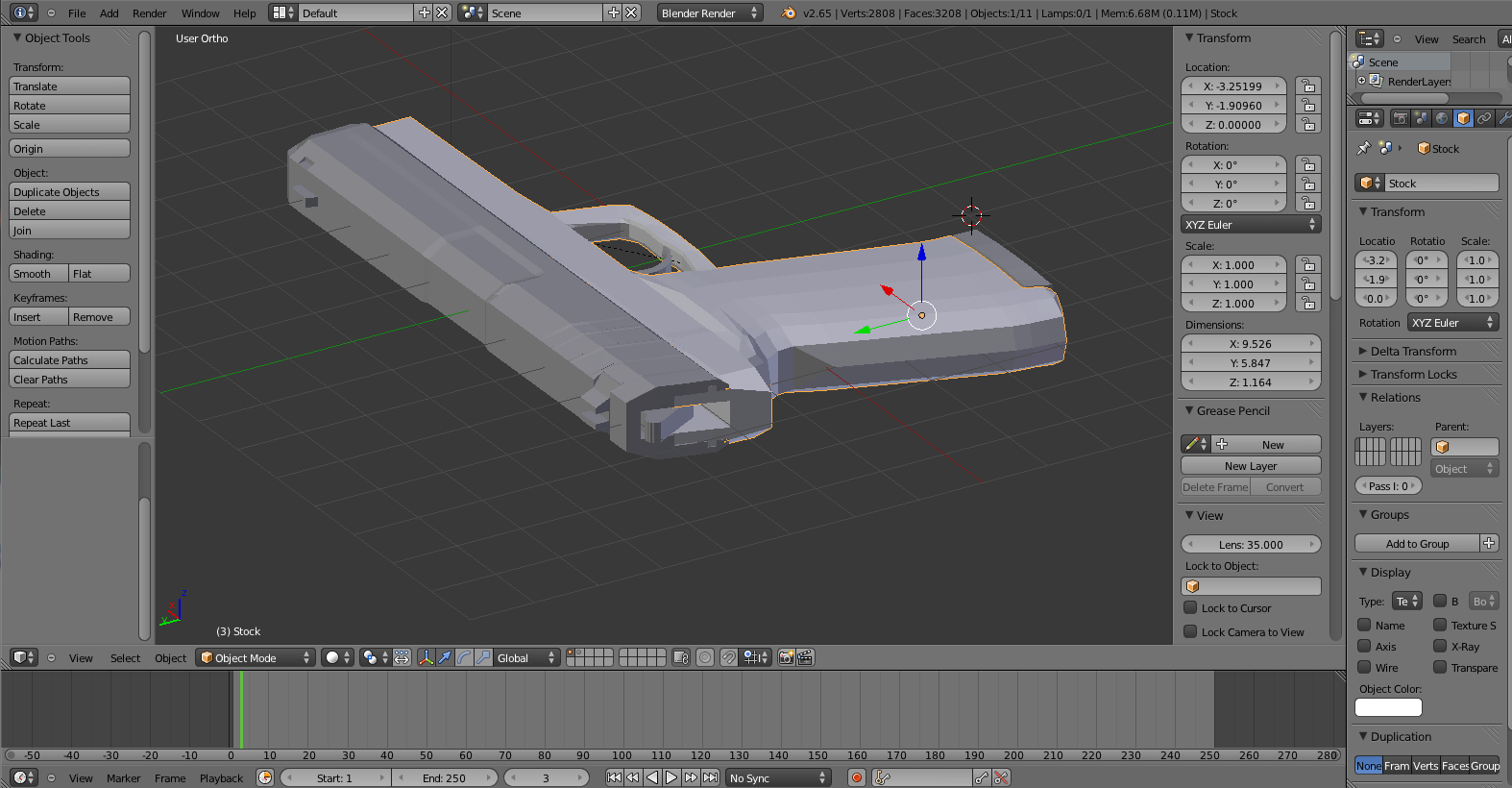The image size is (1512, 788).
Task: Toggle the auto-keyframe record button
Action: coord(857,777)
